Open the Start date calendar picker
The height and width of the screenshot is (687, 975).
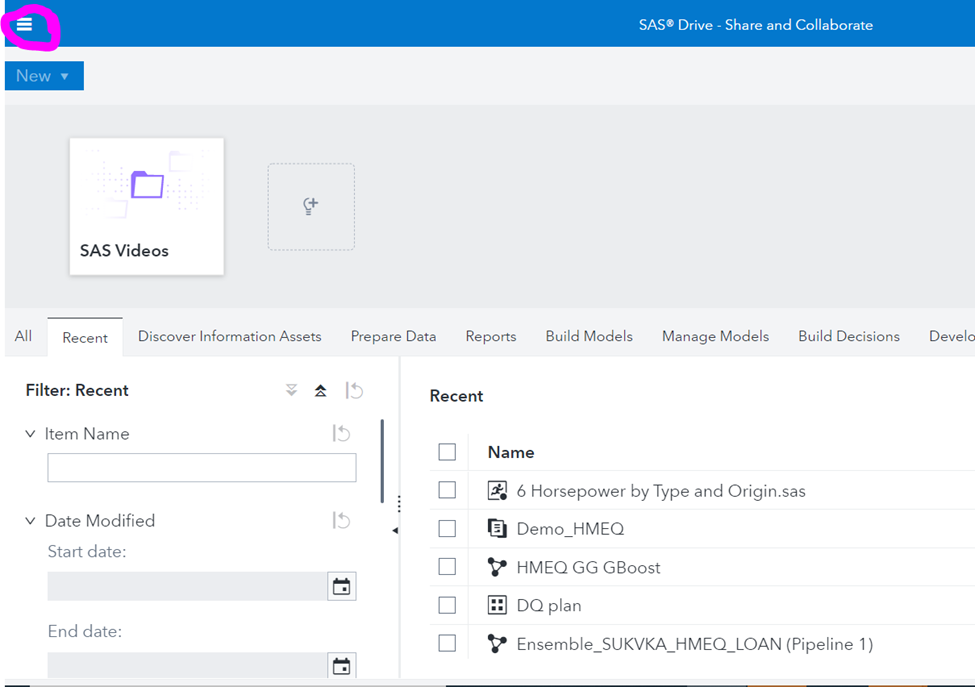pos(341,587)
